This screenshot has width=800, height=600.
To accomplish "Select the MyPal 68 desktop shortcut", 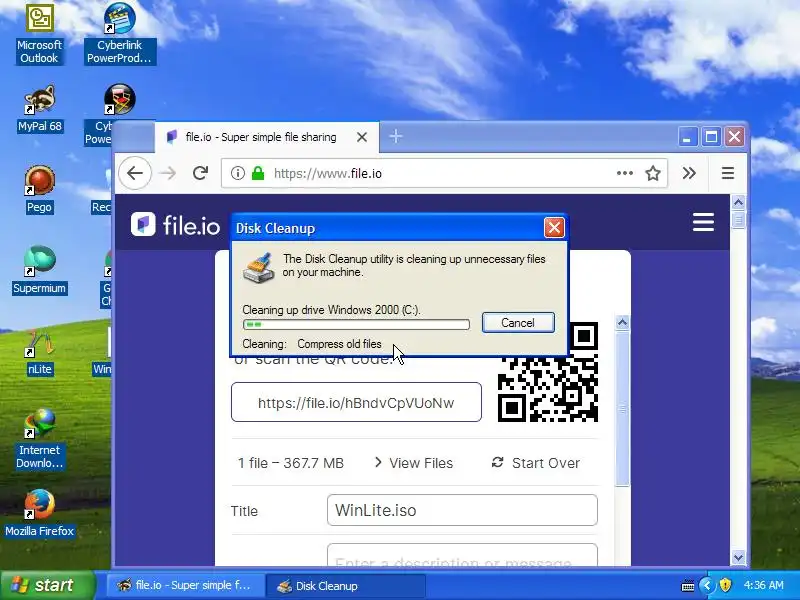I will (x=39, y=109).
